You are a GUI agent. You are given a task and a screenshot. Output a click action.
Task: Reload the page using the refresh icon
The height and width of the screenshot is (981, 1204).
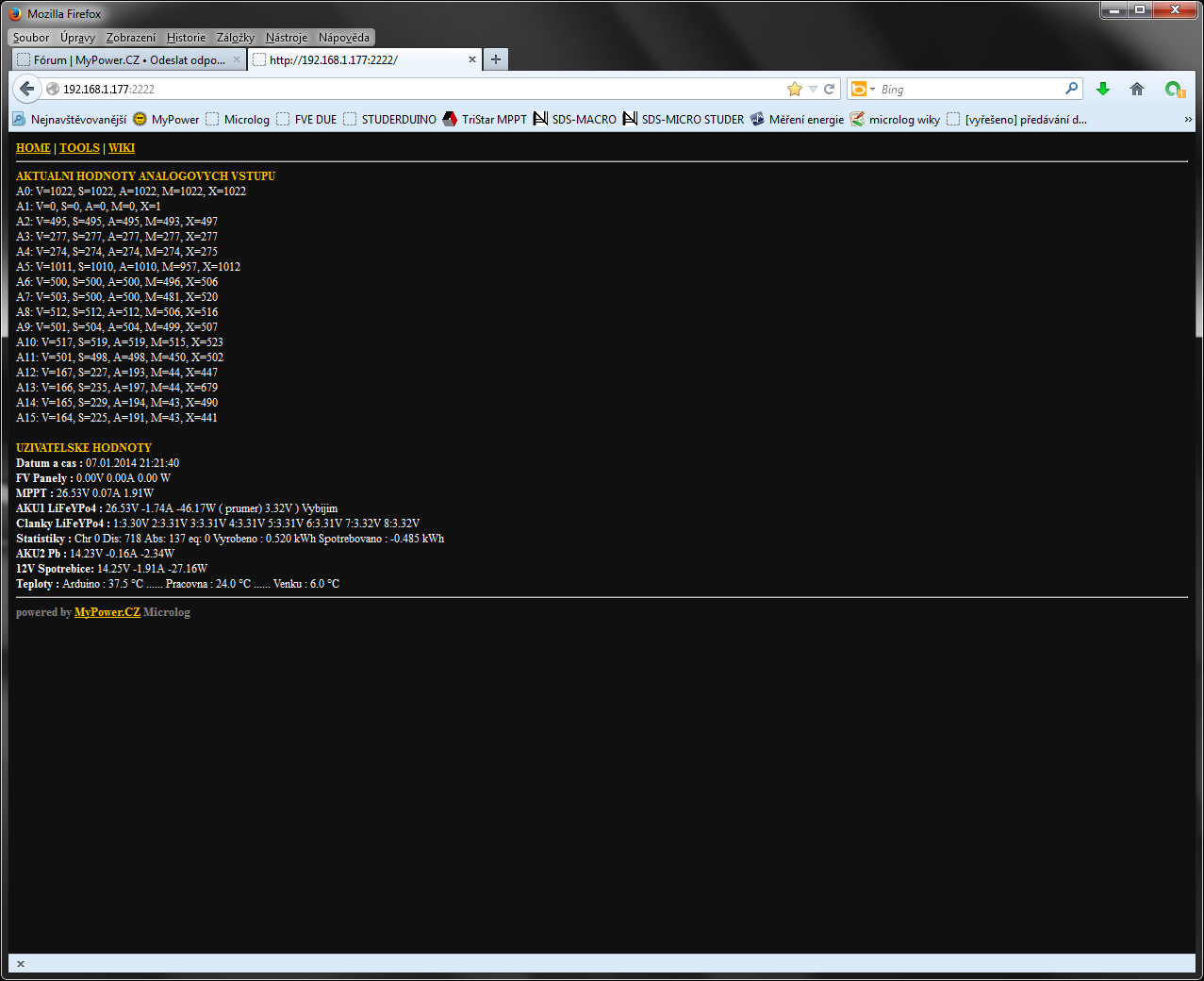830,89
